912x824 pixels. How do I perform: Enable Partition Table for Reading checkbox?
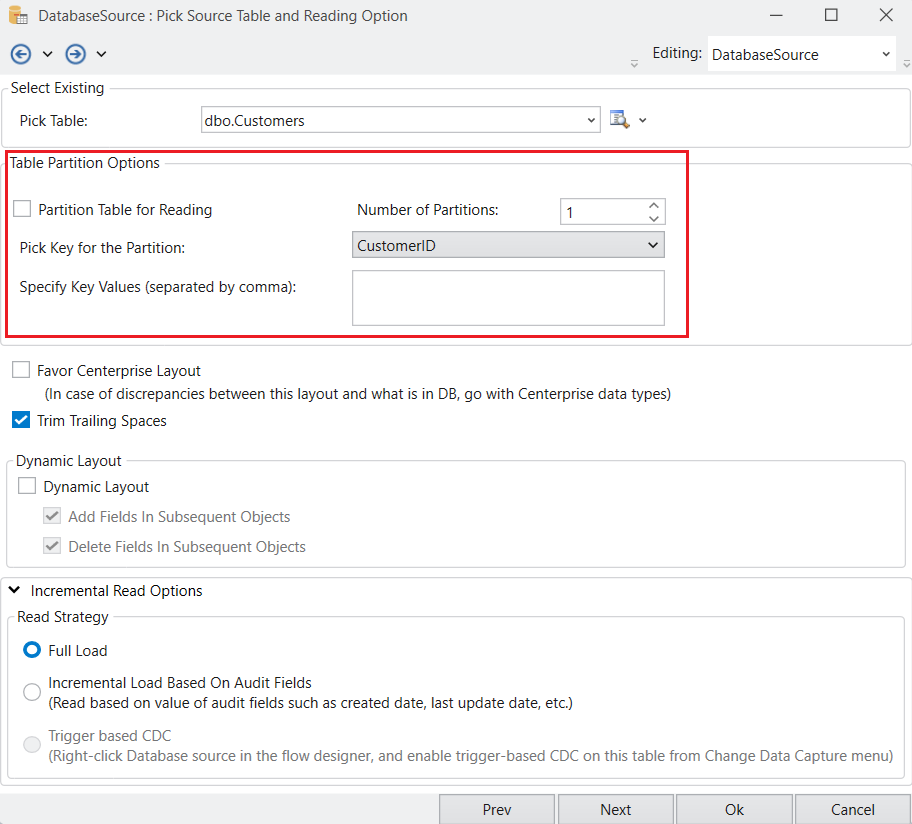coord(22,210)
